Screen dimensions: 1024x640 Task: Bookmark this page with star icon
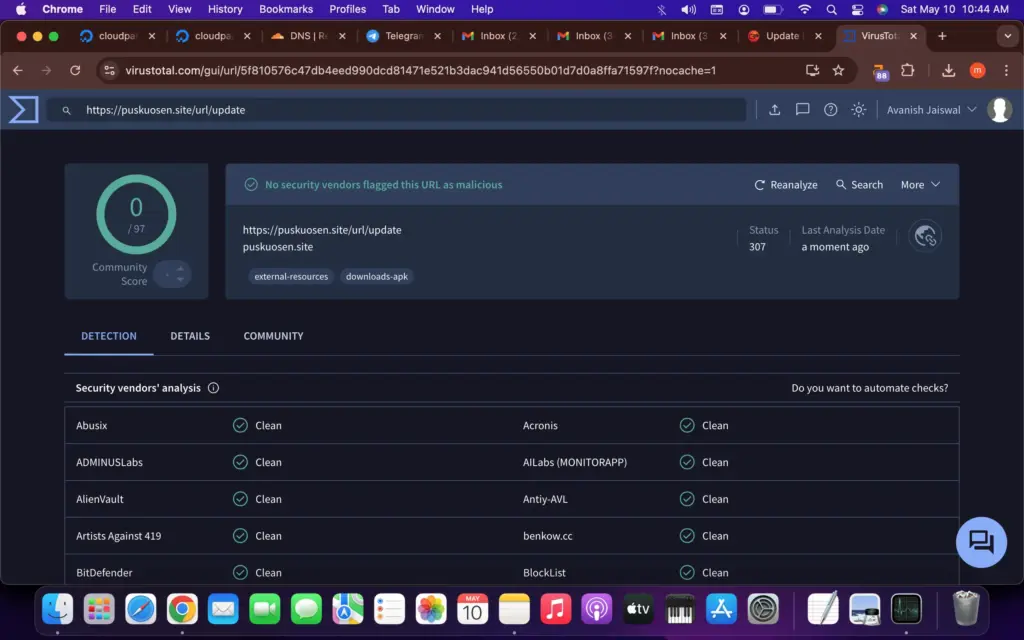click(839, 71)
